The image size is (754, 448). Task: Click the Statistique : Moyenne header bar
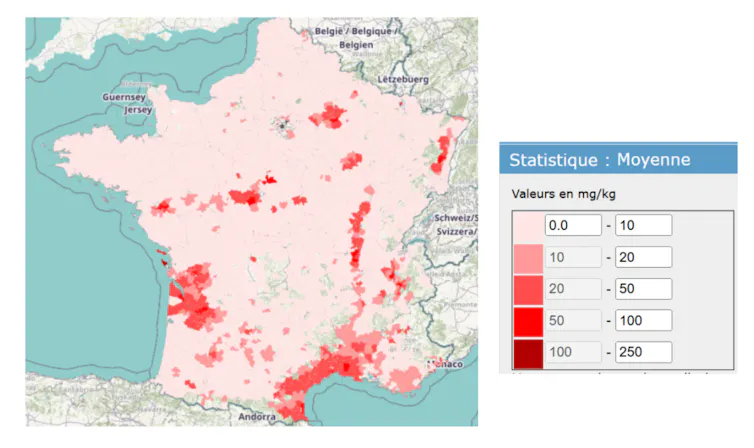(x=618, y=159)
